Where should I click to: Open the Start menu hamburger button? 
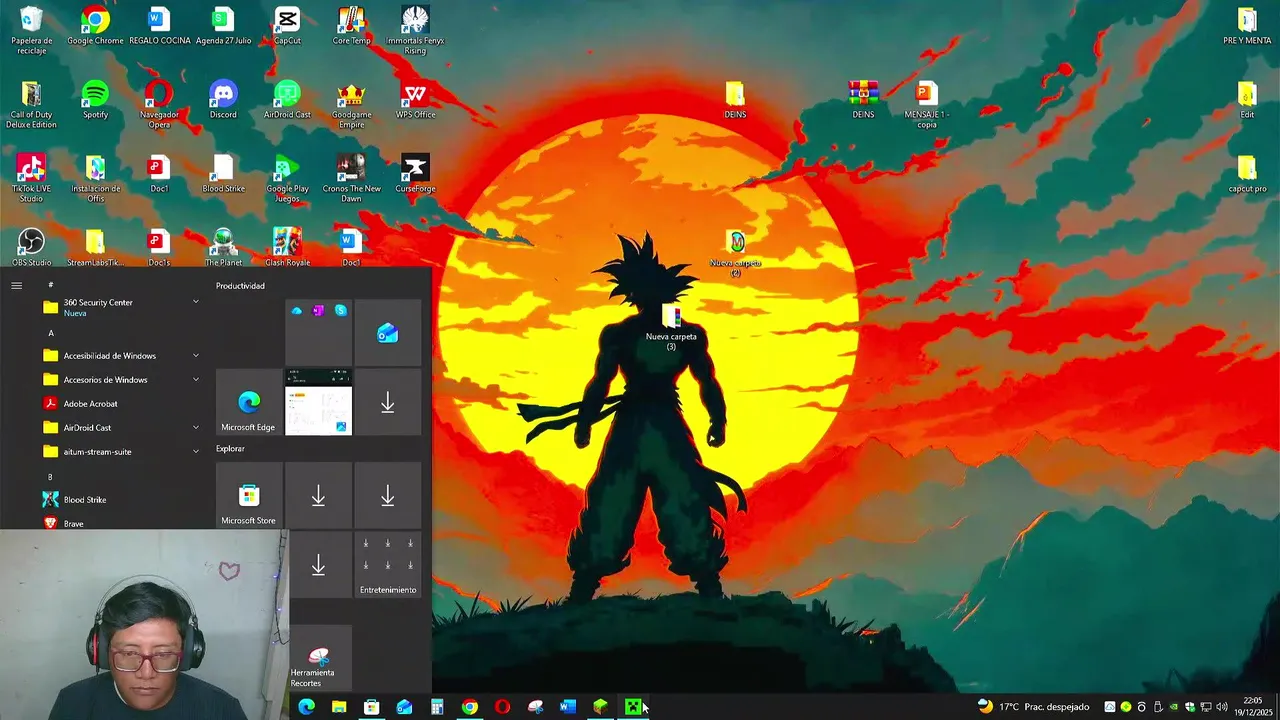(x=16, y=285)
